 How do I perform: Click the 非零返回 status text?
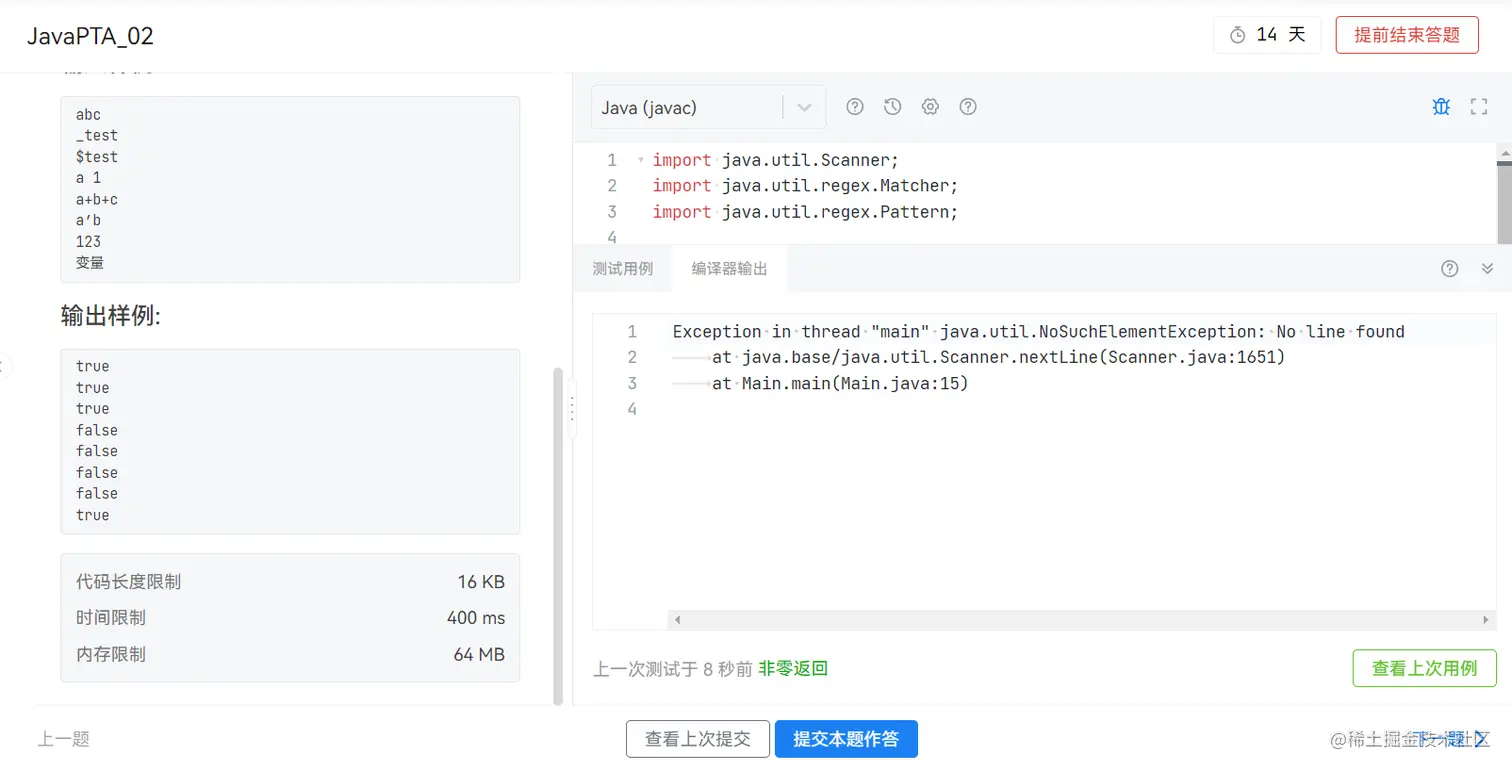pos(793,669)
